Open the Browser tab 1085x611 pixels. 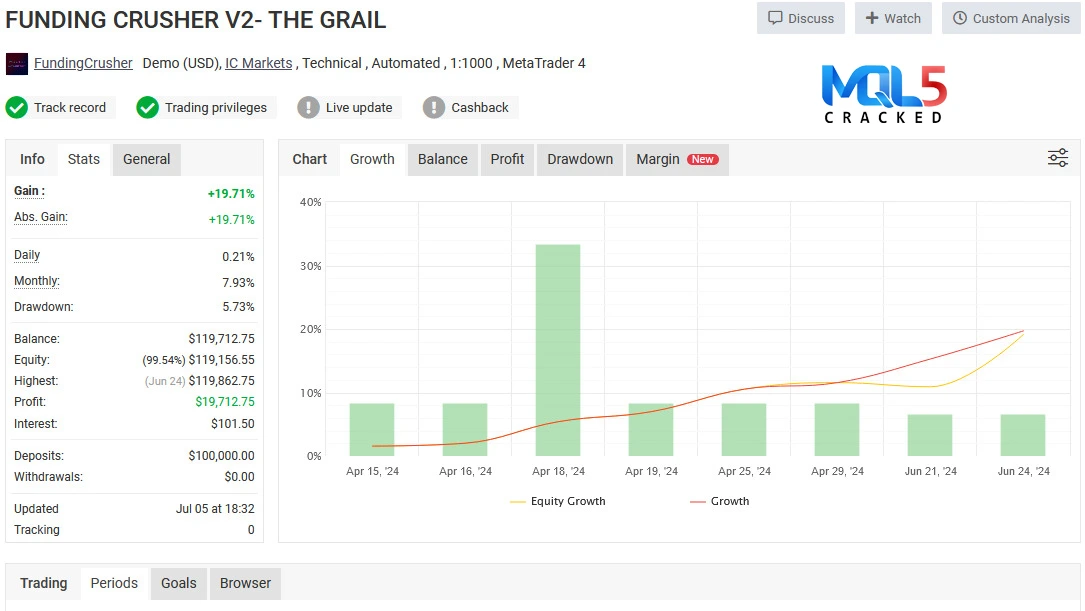pos(245,583)
